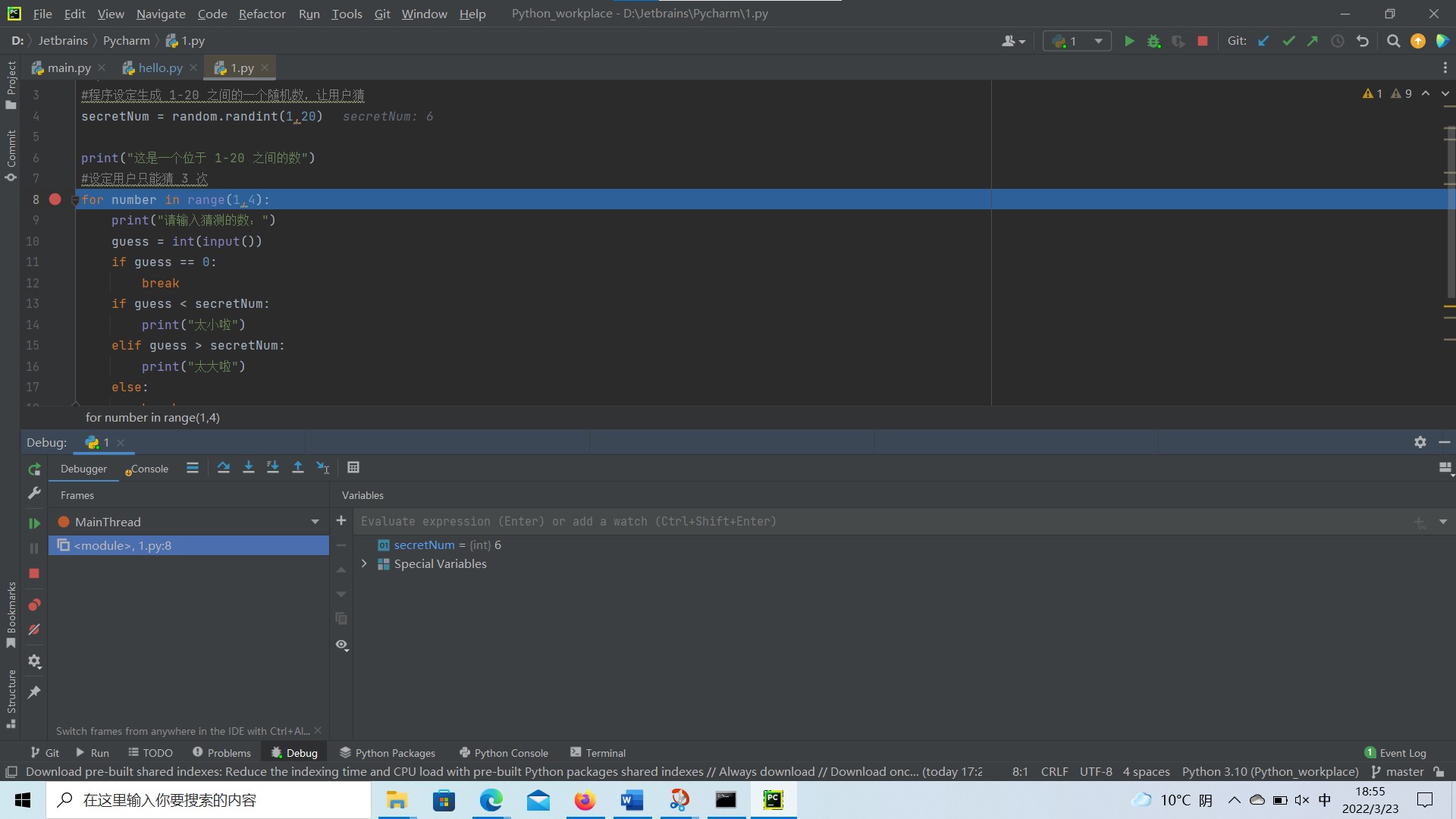
Task: Click the Step Over debugger icon
Action: pyautogui.click(x=223, y=468)
